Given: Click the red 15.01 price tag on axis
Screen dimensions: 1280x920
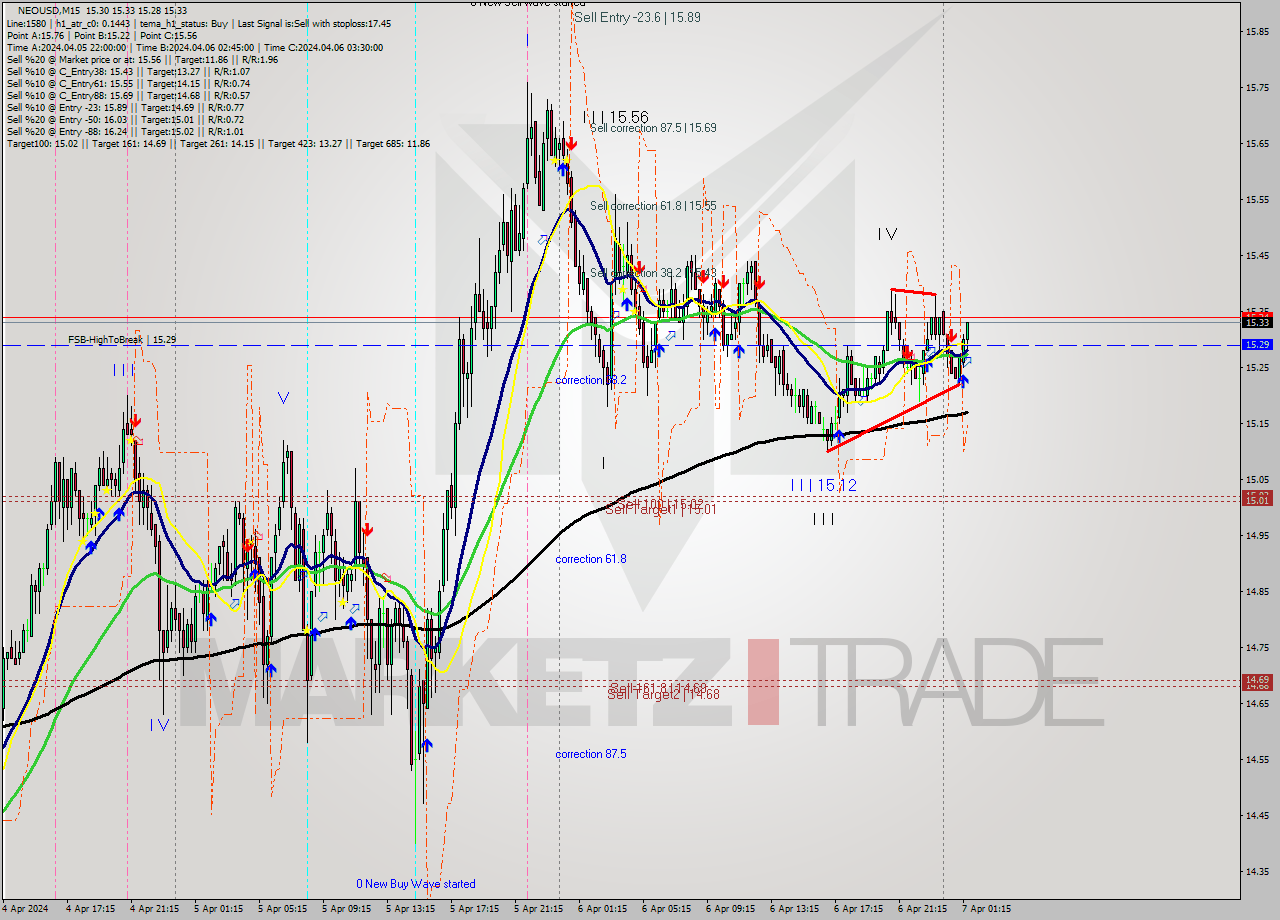Looking at the screenshot, I should (x=1257, y=499).
